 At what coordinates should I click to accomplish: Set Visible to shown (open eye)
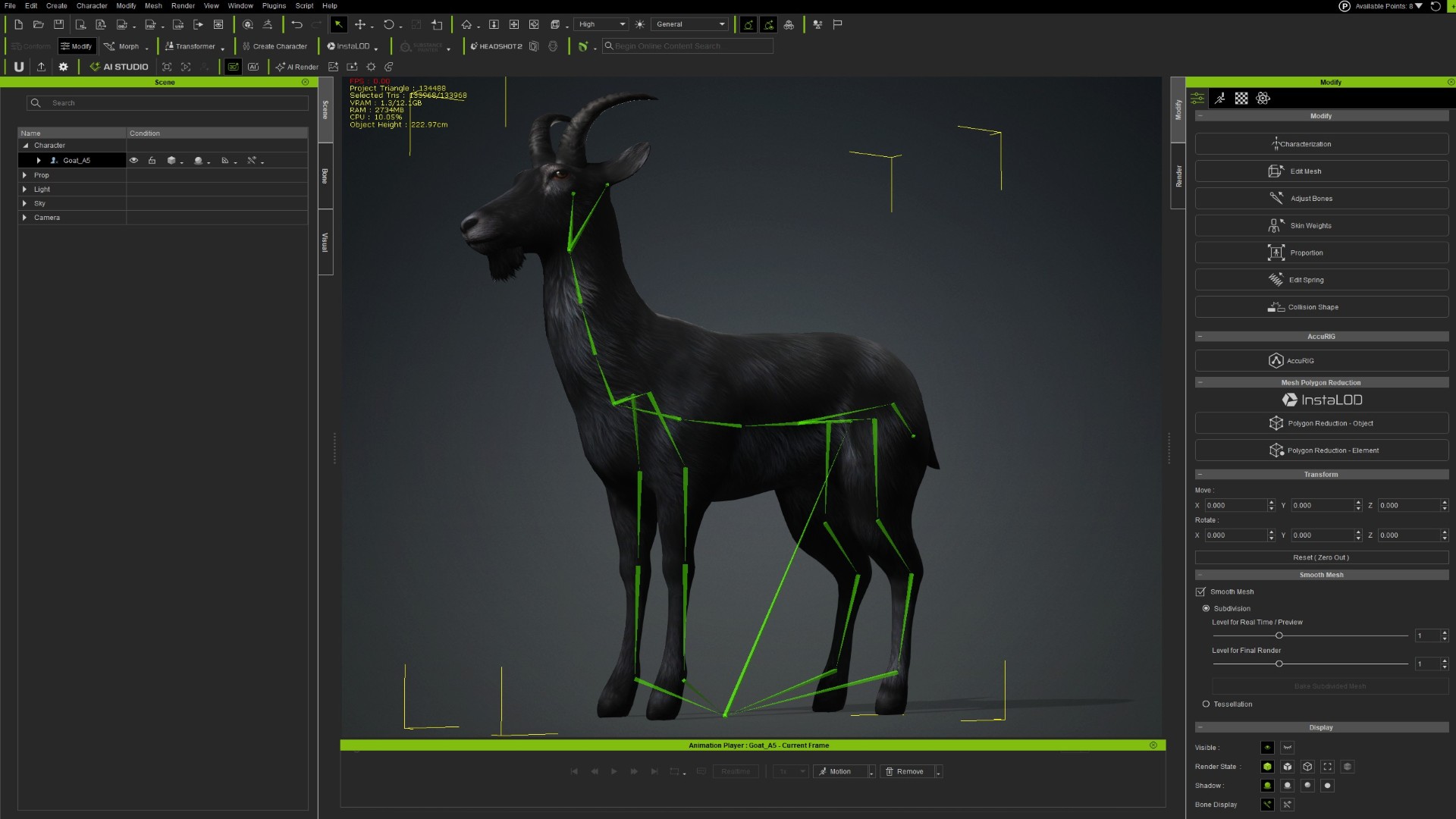pos(1267,748)
